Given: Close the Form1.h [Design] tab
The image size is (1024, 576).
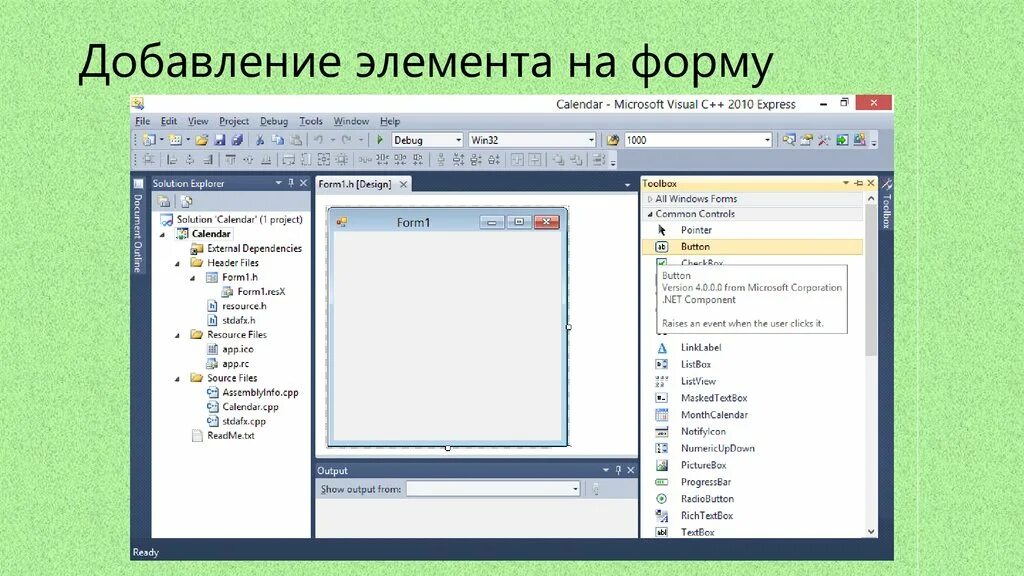Looking at the screenshot, I should [x=404, y=184].
